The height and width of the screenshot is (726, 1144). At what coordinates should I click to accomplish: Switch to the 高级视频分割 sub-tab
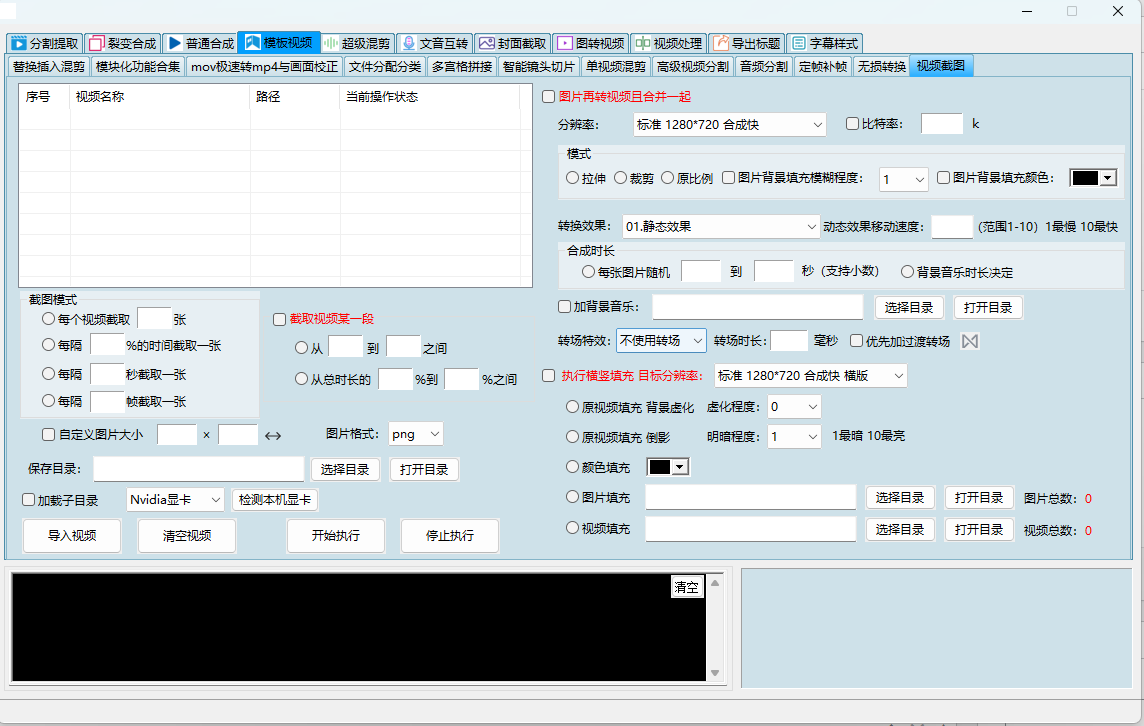(692, 67)
